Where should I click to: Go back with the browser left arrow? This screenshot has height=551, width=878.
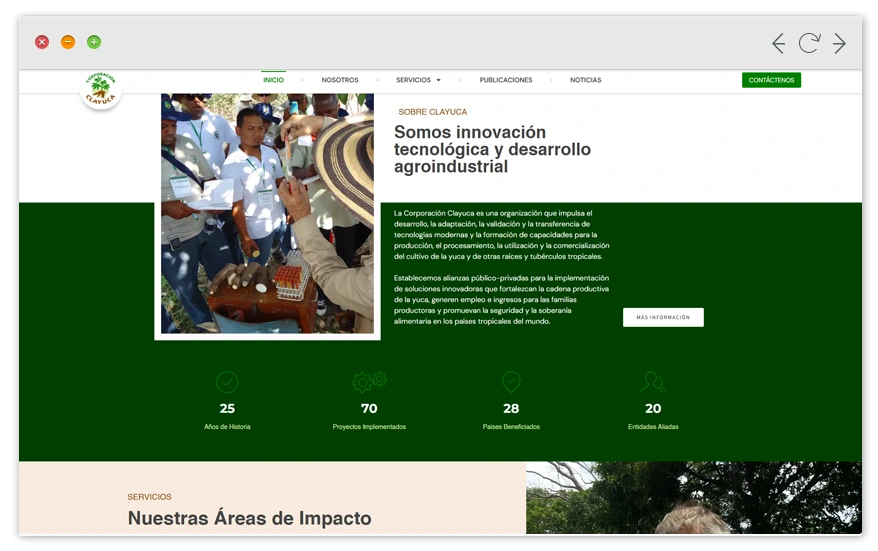[x=778, y=43]
